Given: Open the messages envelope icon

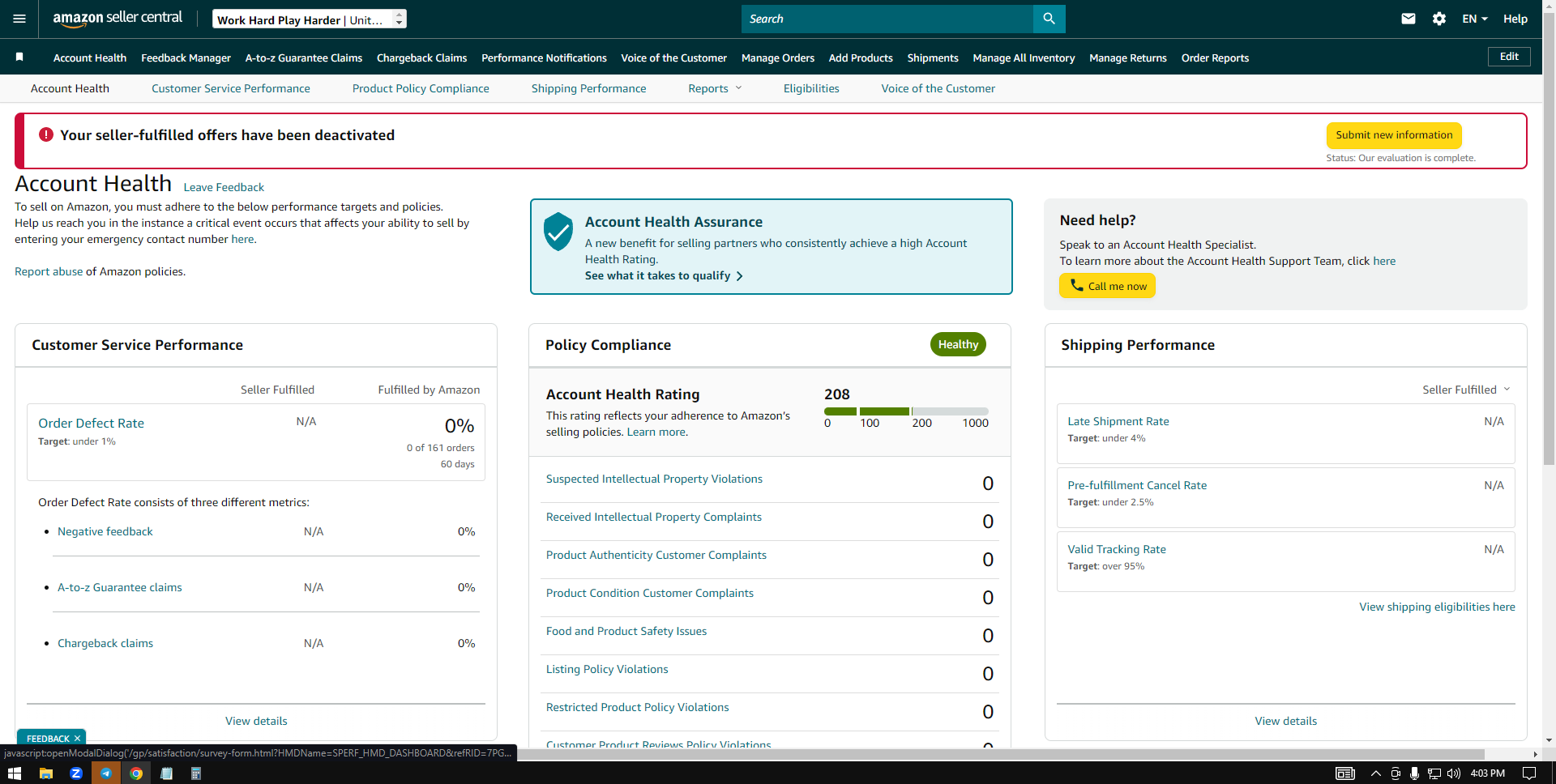Looking at the screenshot, I should [x=1409, y=19].
